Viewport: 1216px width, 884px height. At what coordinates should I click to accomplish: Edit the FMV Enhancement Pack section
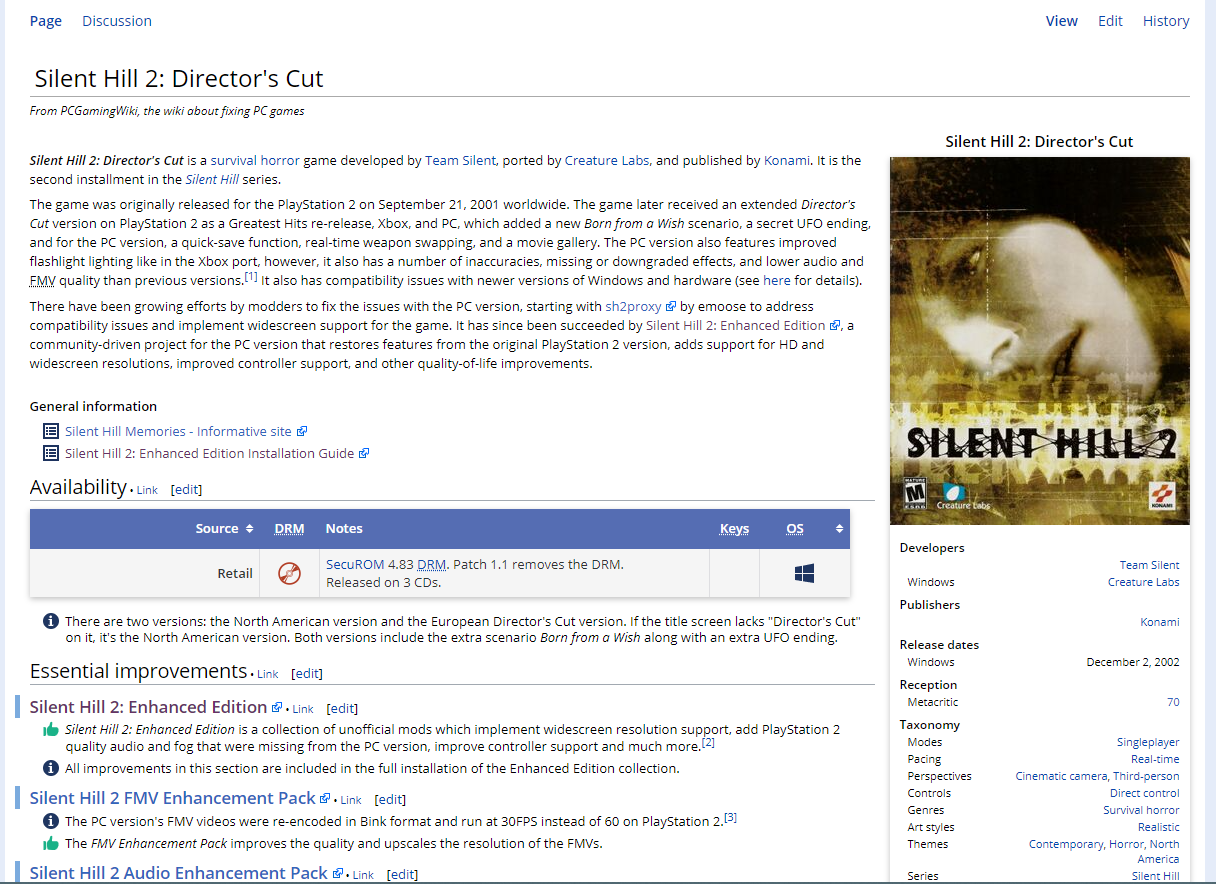390,799
